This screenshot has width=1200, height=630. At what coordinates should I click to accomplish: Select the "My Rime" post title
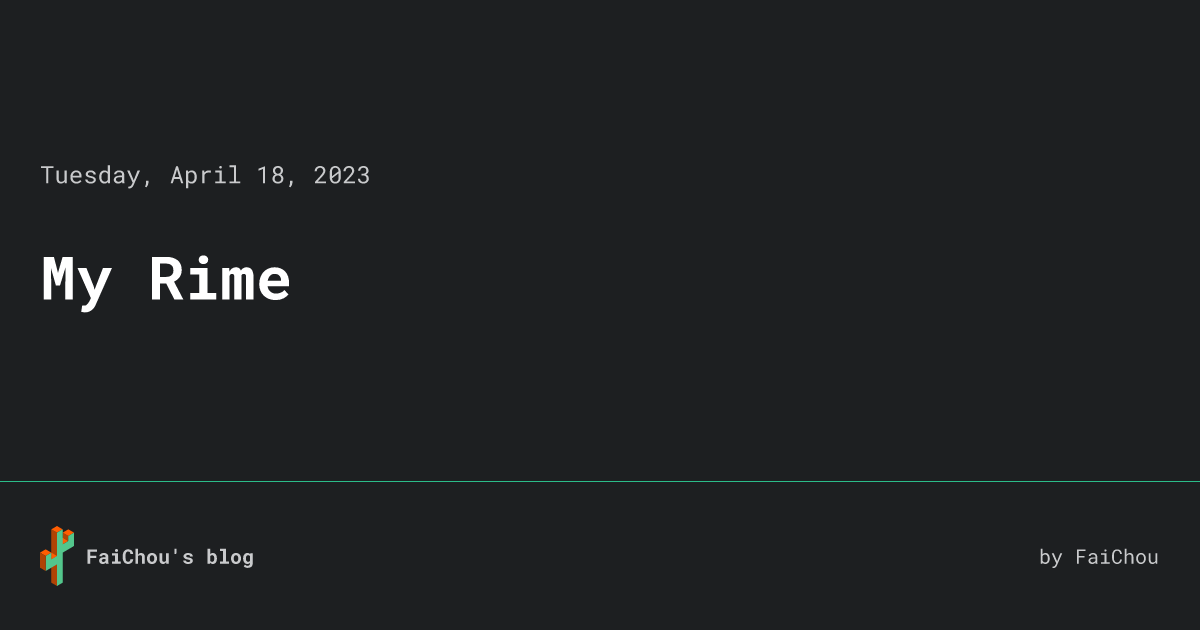[166, 279]
